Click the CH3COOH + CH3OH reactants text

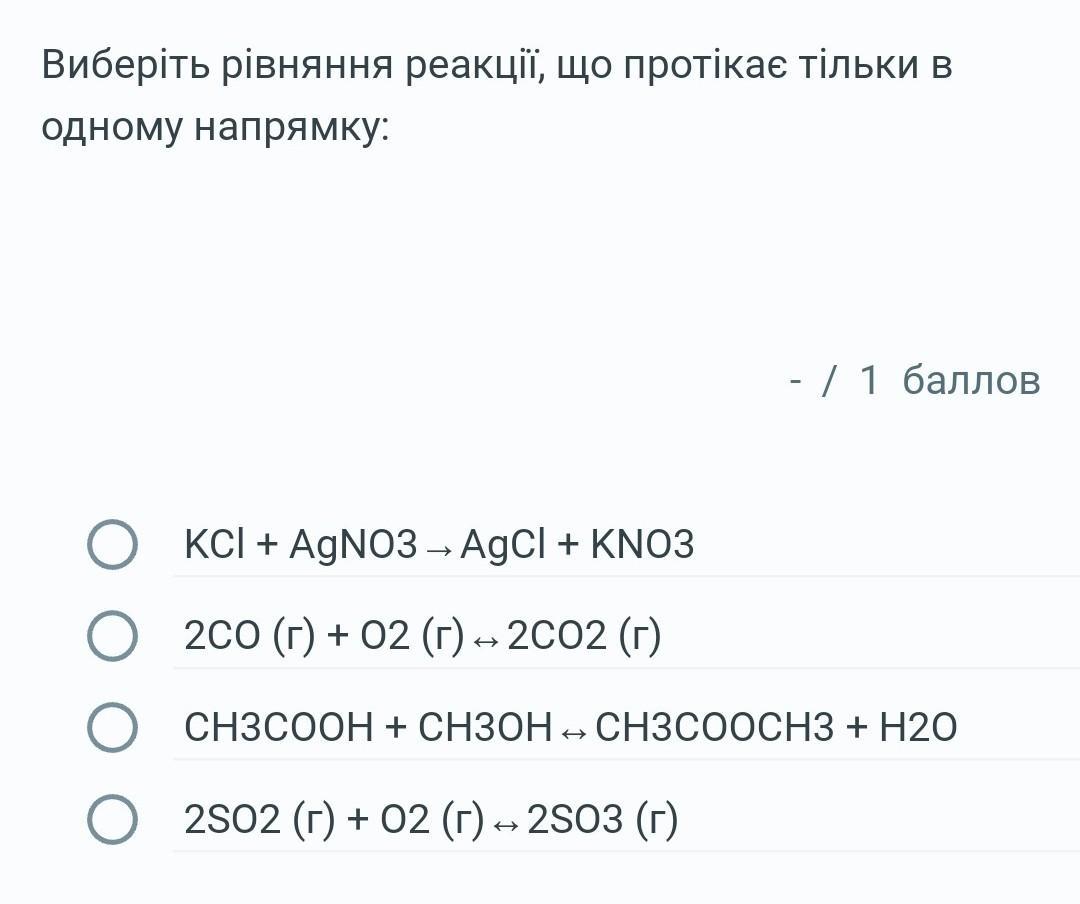[x=367, y=727]
